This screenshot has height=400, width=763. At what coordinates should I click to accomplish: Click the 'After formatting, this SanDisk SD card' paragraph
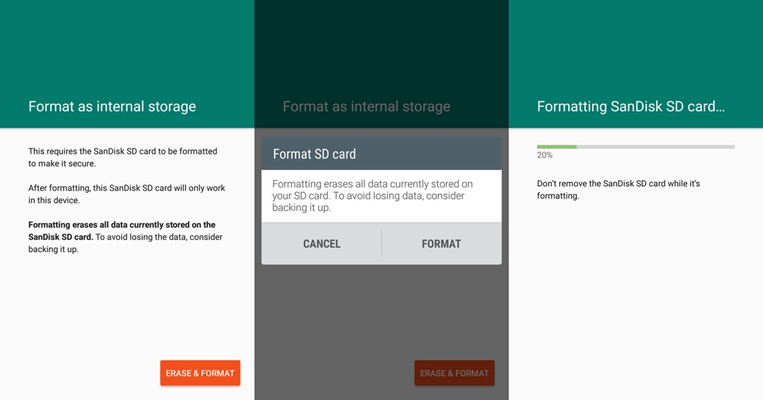click(127, 194)
